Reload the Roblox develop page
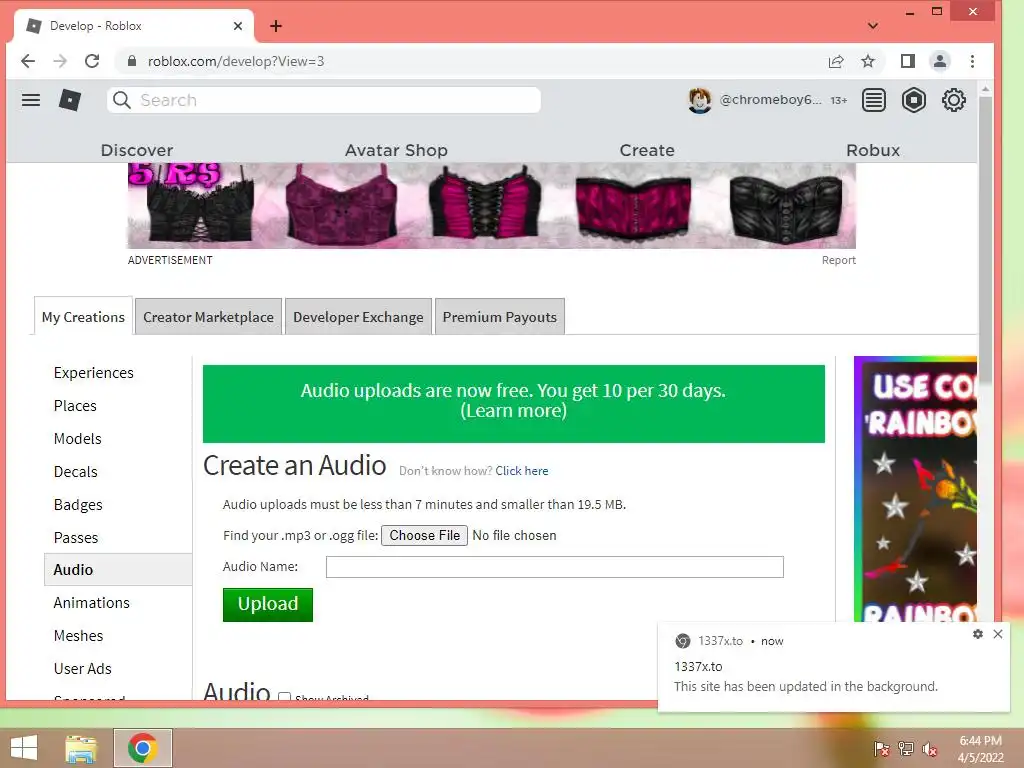The image size is (1024, 768). (x=92, y=61)
